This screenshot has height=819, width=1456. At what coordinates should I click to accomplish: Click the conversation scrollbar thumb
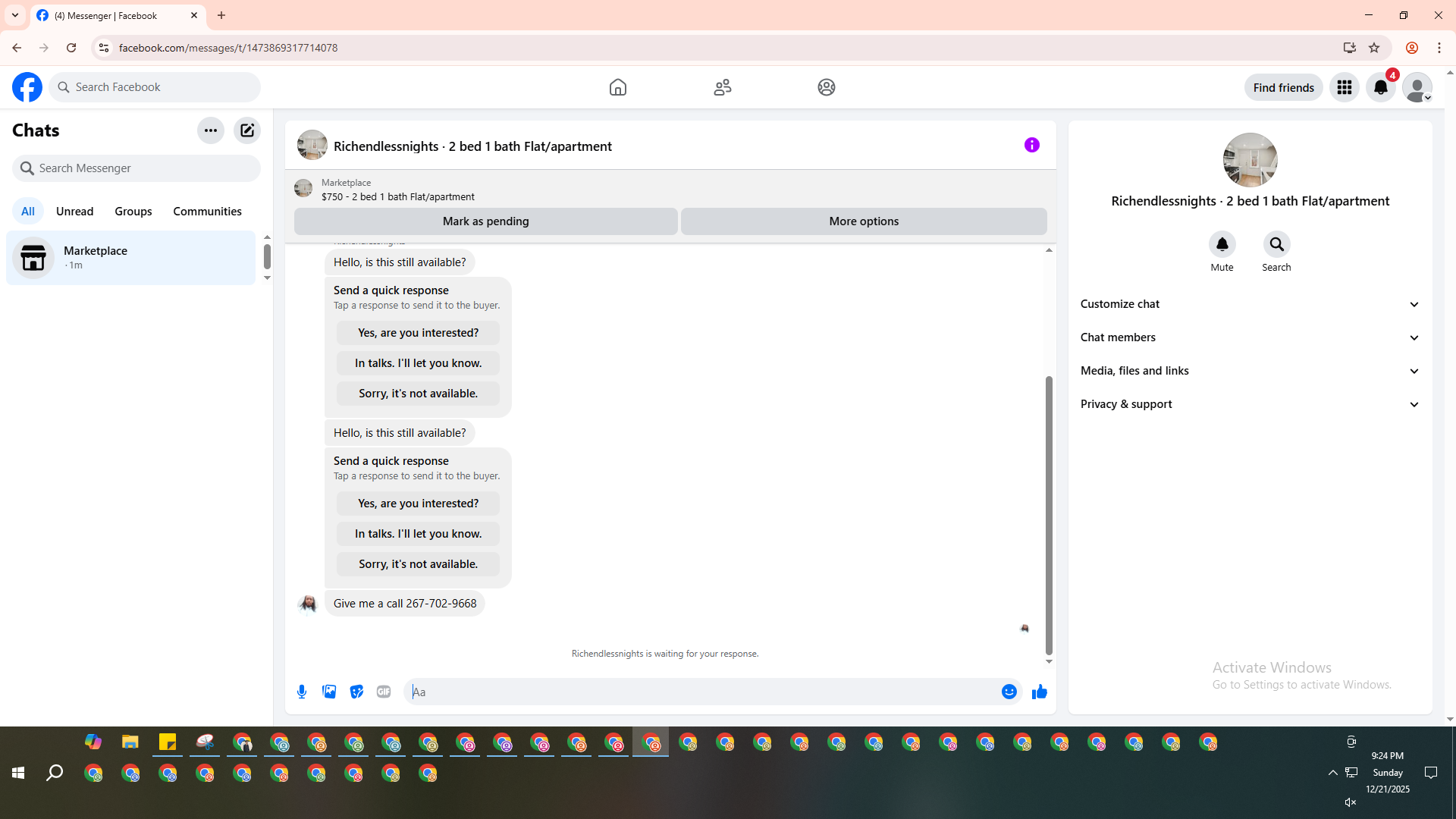[1049, 516]
